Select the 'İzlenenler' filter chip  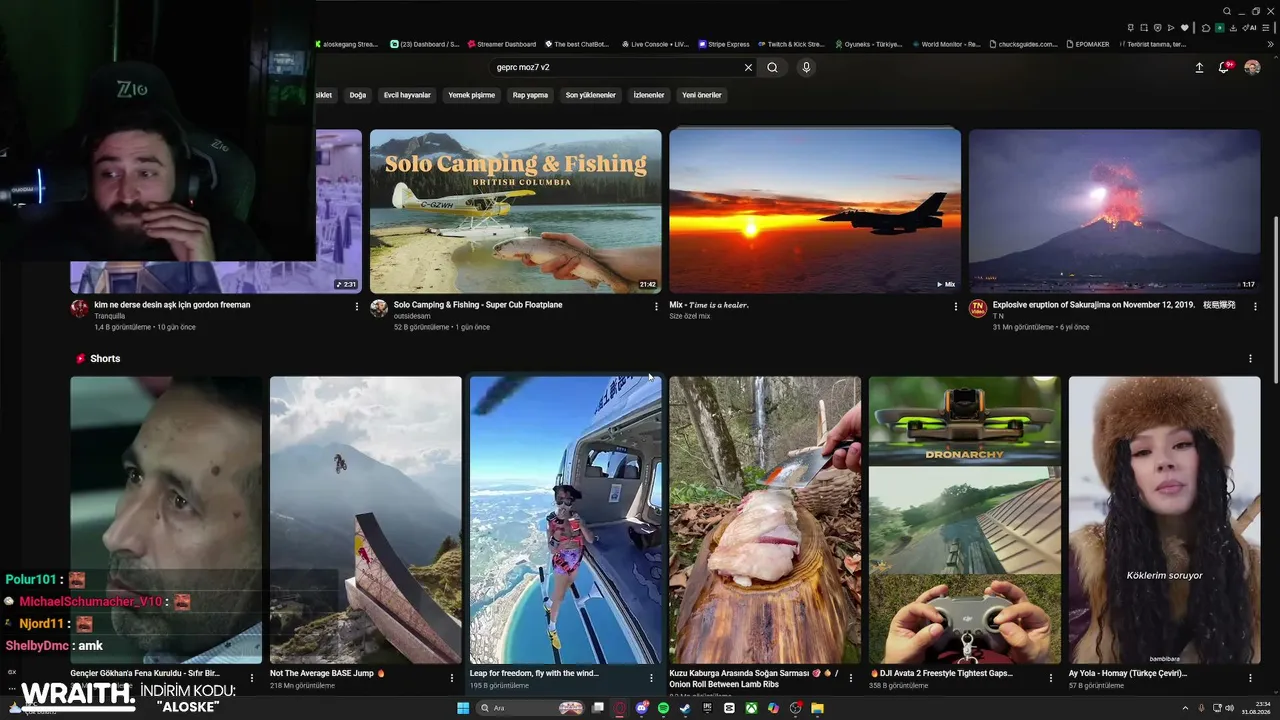pos(649,95)
